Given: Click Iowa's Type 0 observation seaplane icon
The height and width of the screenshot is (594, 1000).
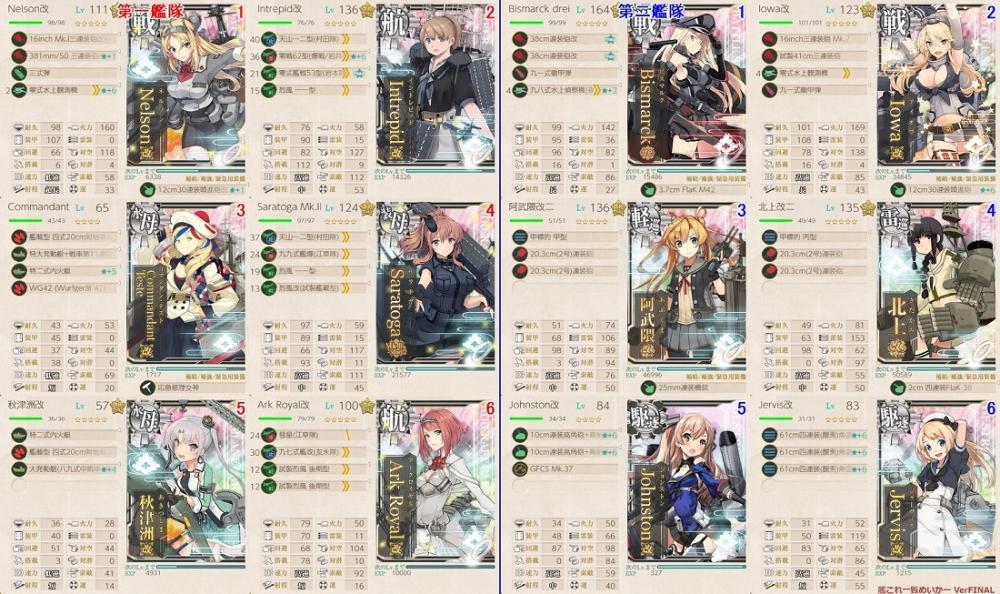Looking at the screenshot, I should [770, 73].
